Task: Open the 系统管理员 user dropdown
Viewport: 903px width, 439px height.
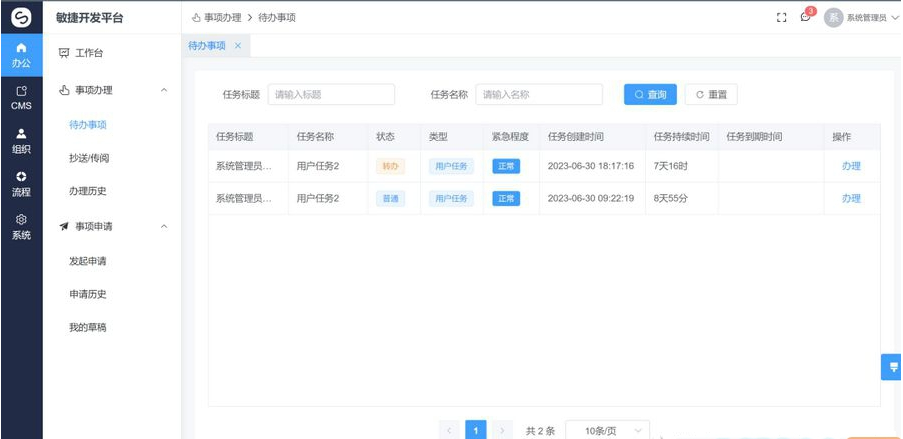Action: coord(861,18)
